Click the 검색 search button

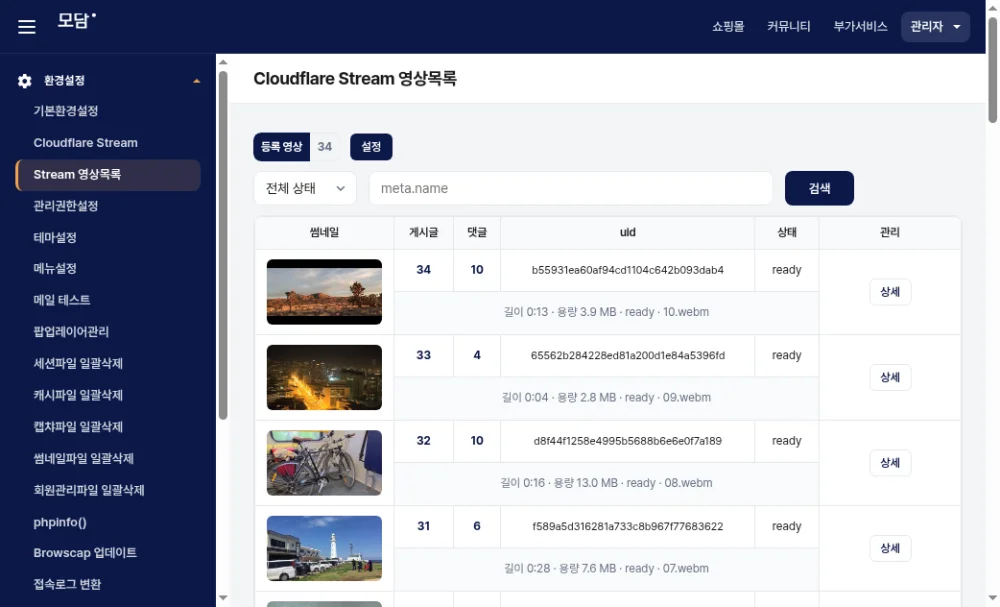tap(820, 188)
